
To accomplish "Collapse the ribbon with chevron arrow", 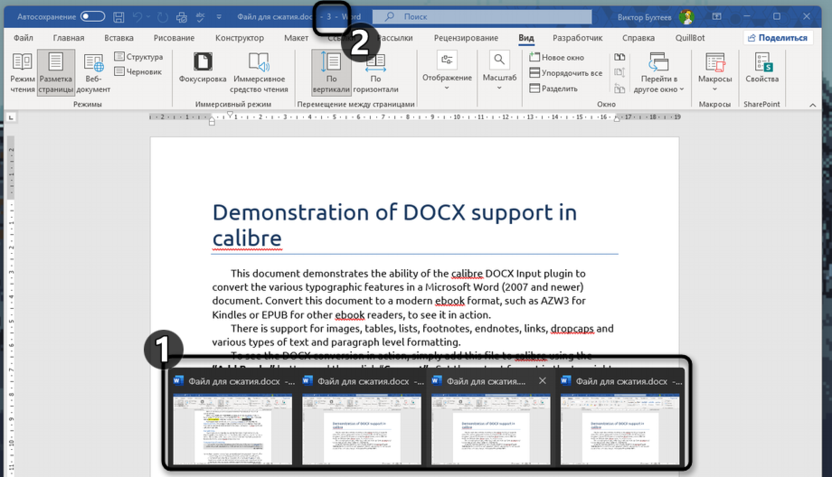I will click(x=812, y=105).
